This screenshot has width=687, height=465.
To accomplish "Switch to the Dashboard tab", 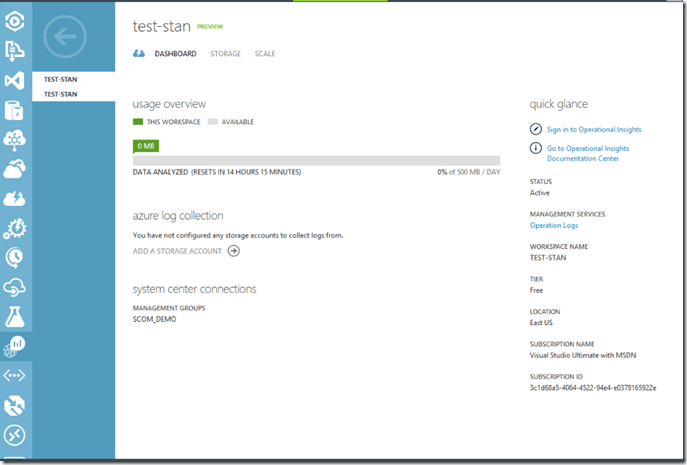I will [x=175, y=54].
